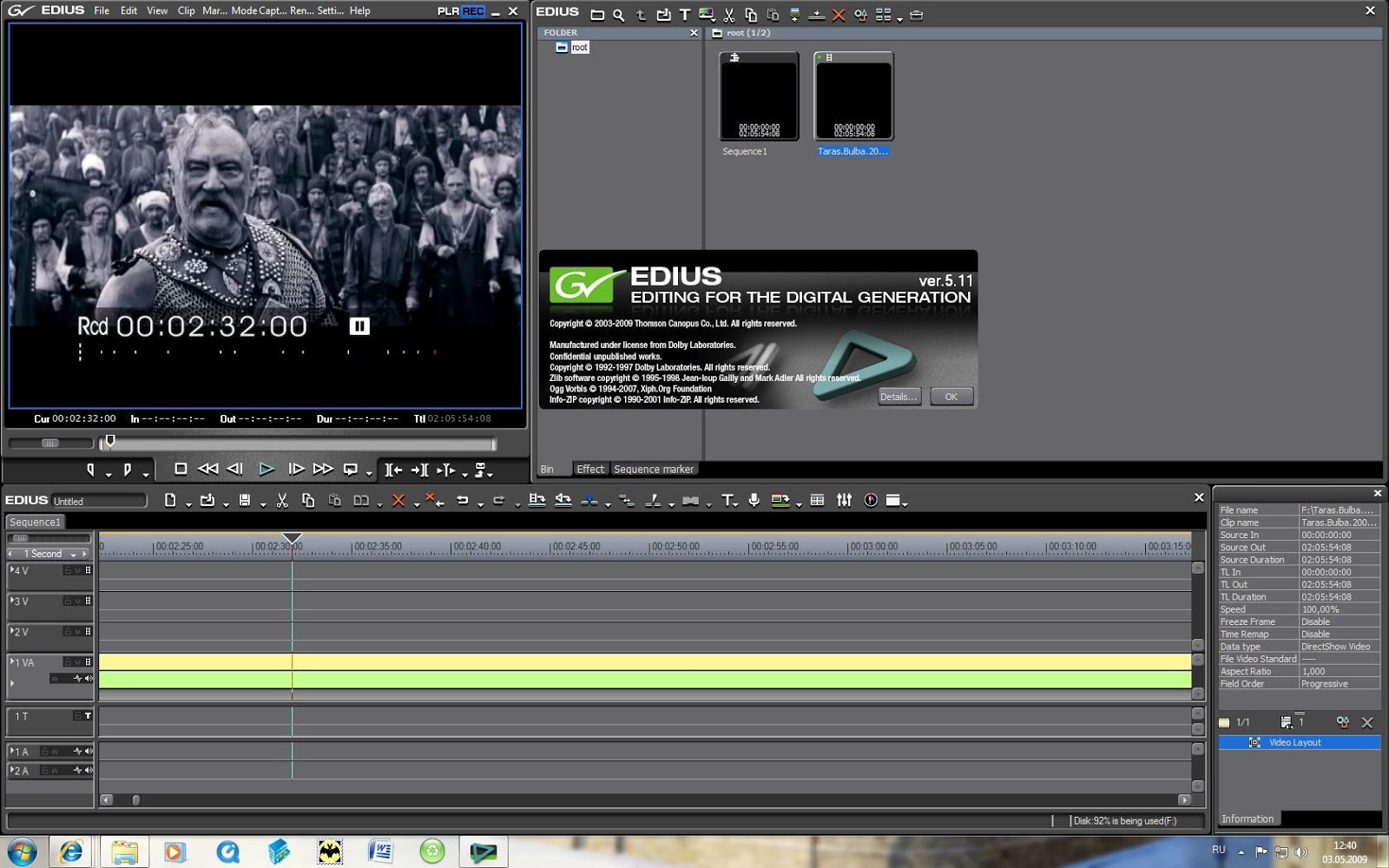
Task: Open the Edit menu
Action: [x=128, y=10]
